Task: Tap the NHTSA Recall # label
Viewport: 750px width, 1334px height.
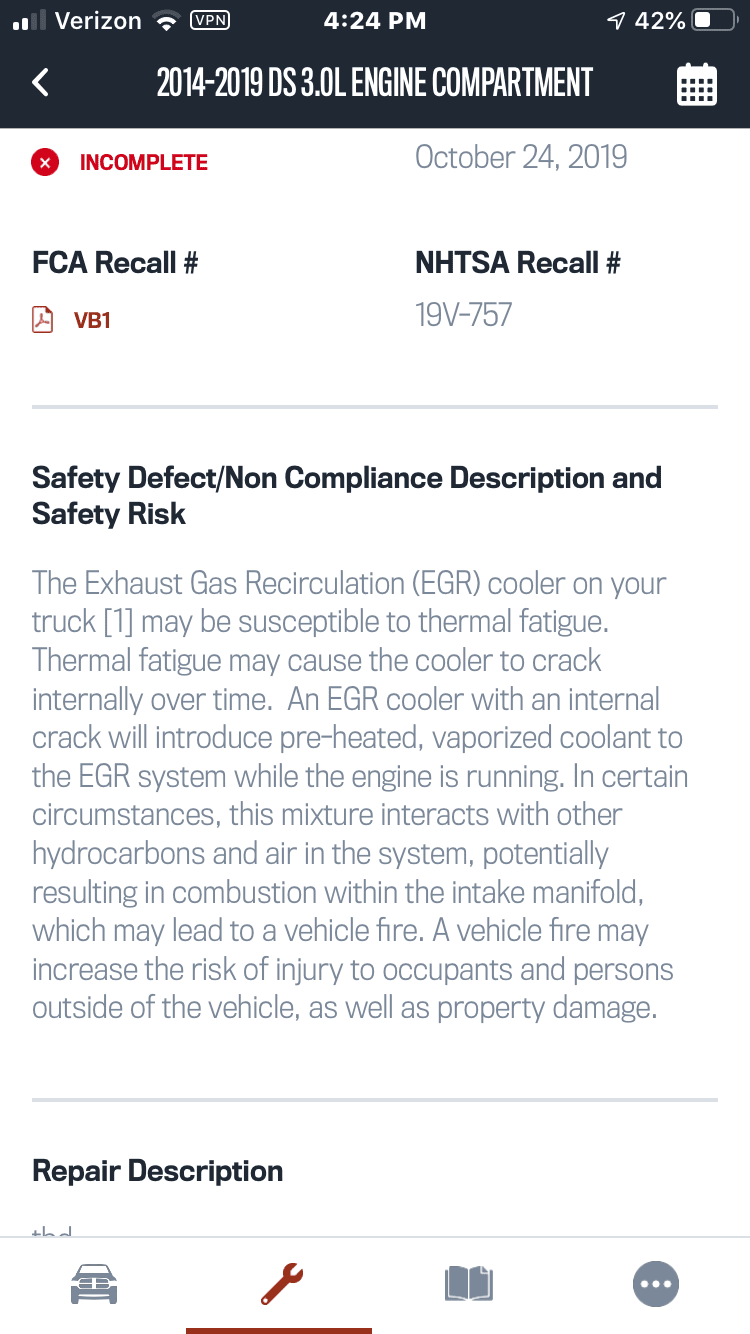Action: pos(518,263)
